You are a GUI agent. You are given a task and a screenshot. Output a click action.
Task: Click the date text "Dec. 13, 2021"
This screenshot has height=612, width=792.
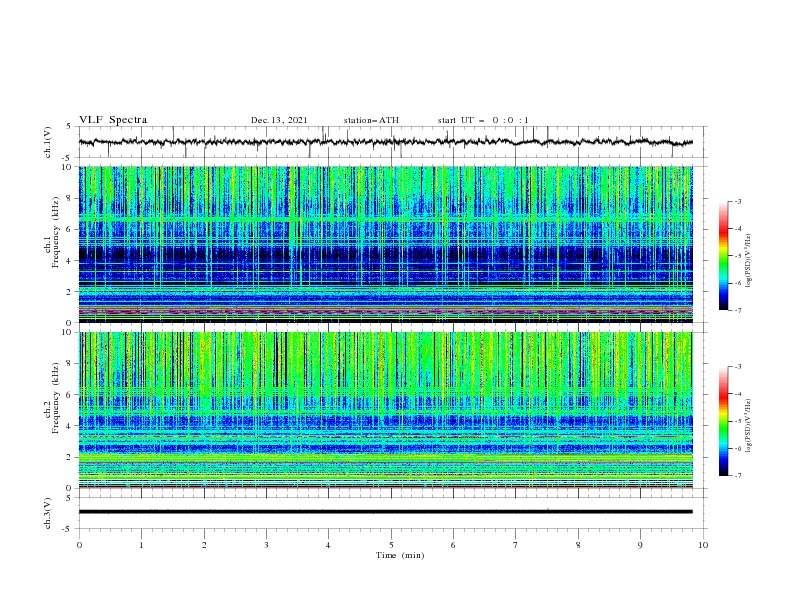[x=279, y=120]
